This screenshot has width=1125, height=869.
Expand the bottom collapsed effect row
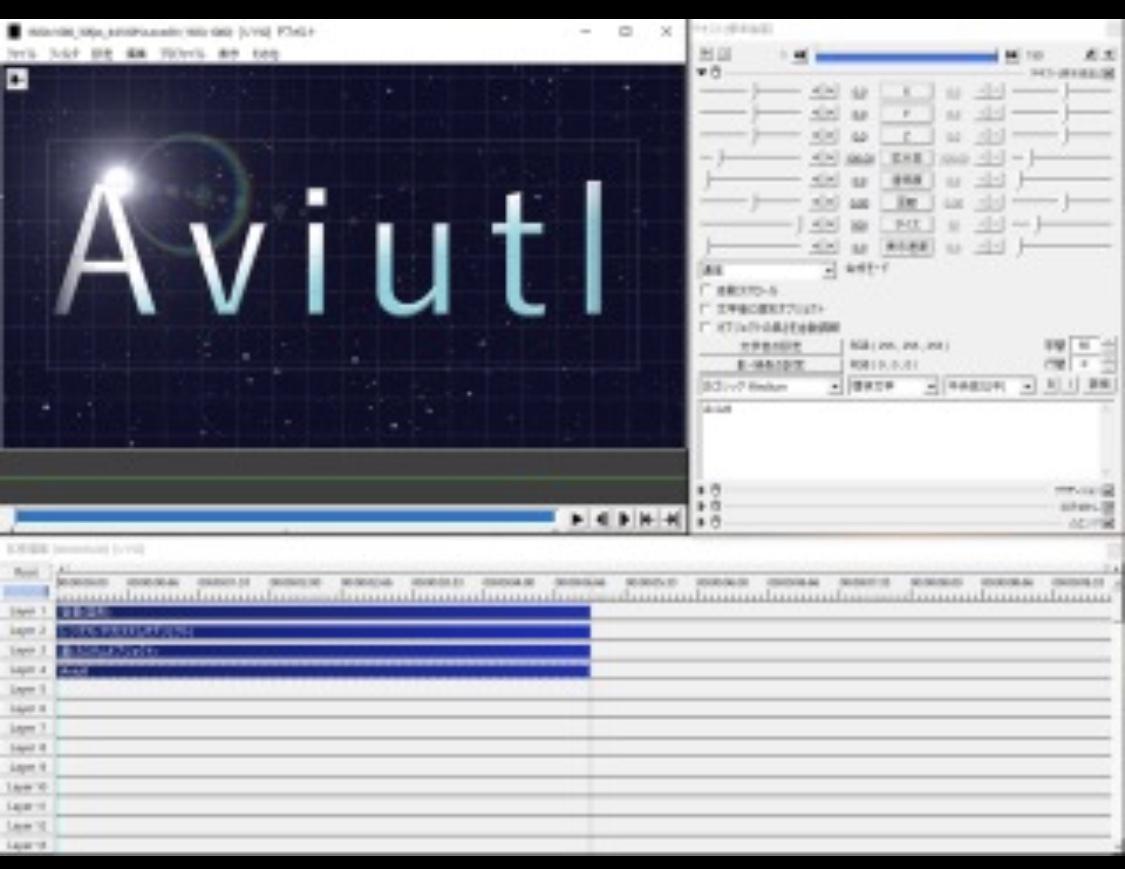pos(702,523)
